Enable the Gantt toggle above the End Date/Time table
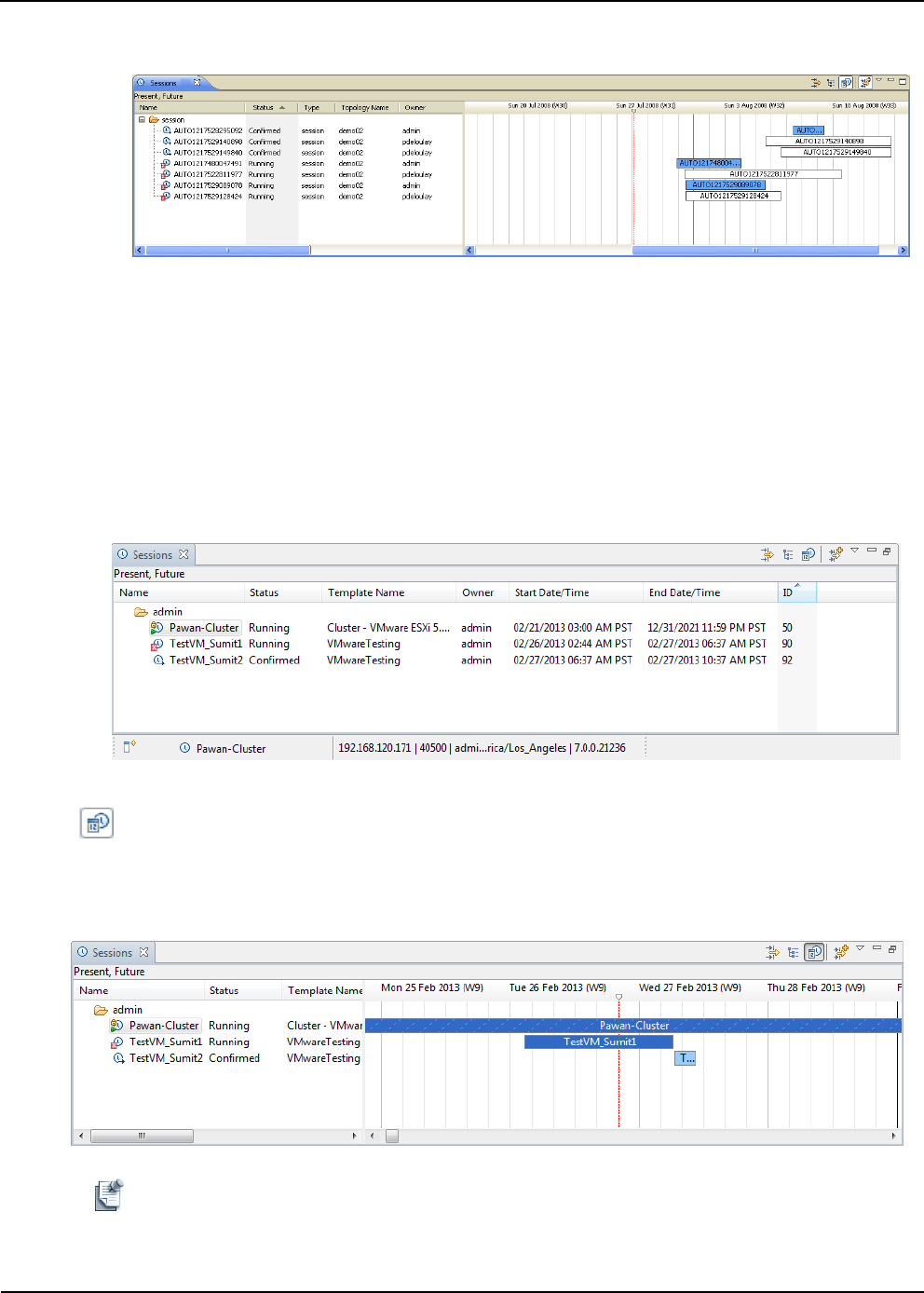The image size is (924, 1293). 808,554
